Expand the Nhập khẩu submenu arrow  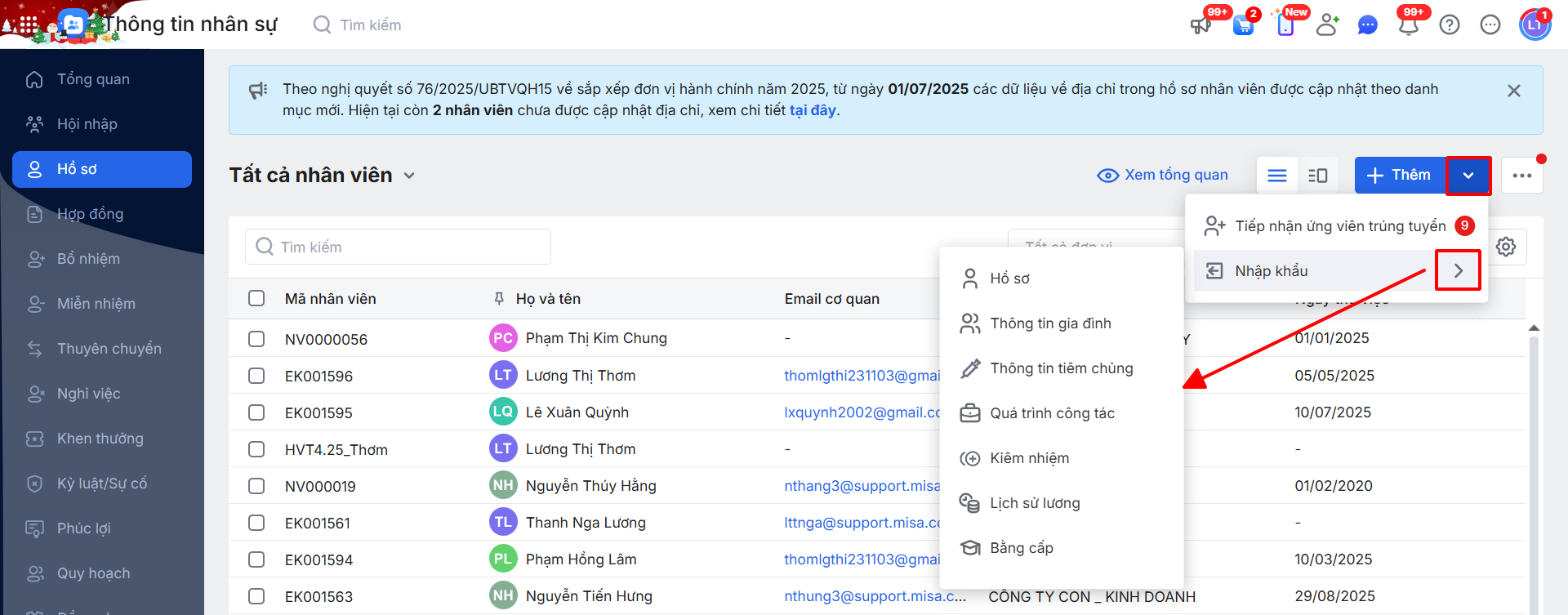coord(1459,270)
